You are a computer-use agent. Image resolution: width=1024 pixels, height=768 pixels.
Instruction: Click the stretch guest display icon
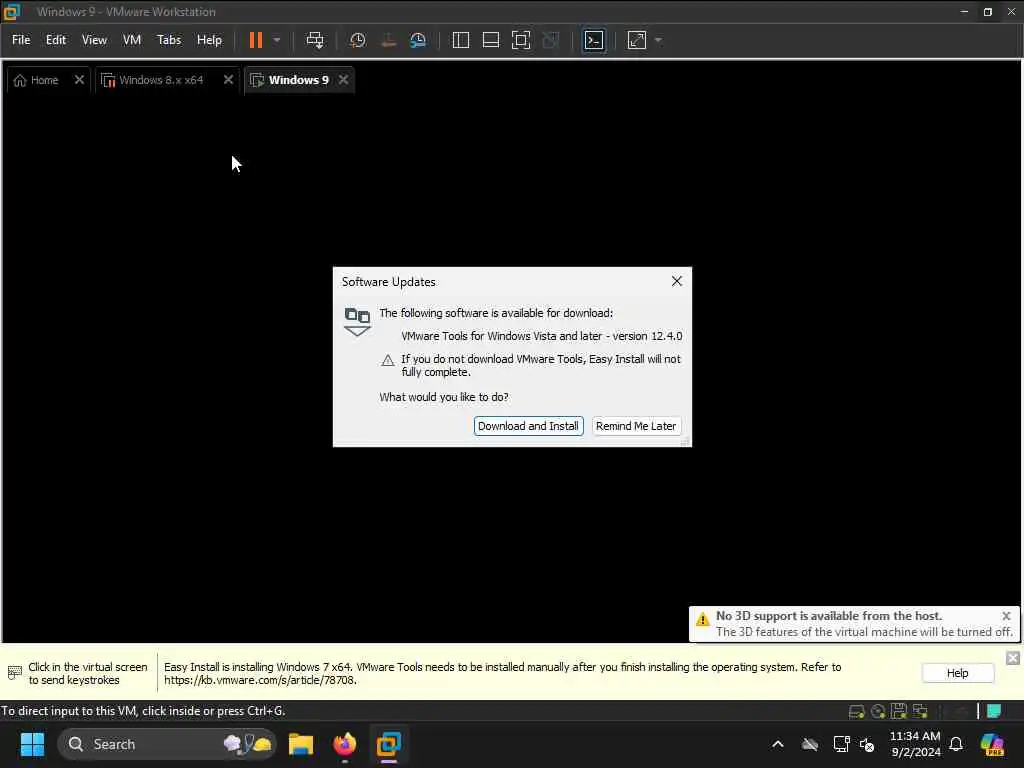click(637, 40)
